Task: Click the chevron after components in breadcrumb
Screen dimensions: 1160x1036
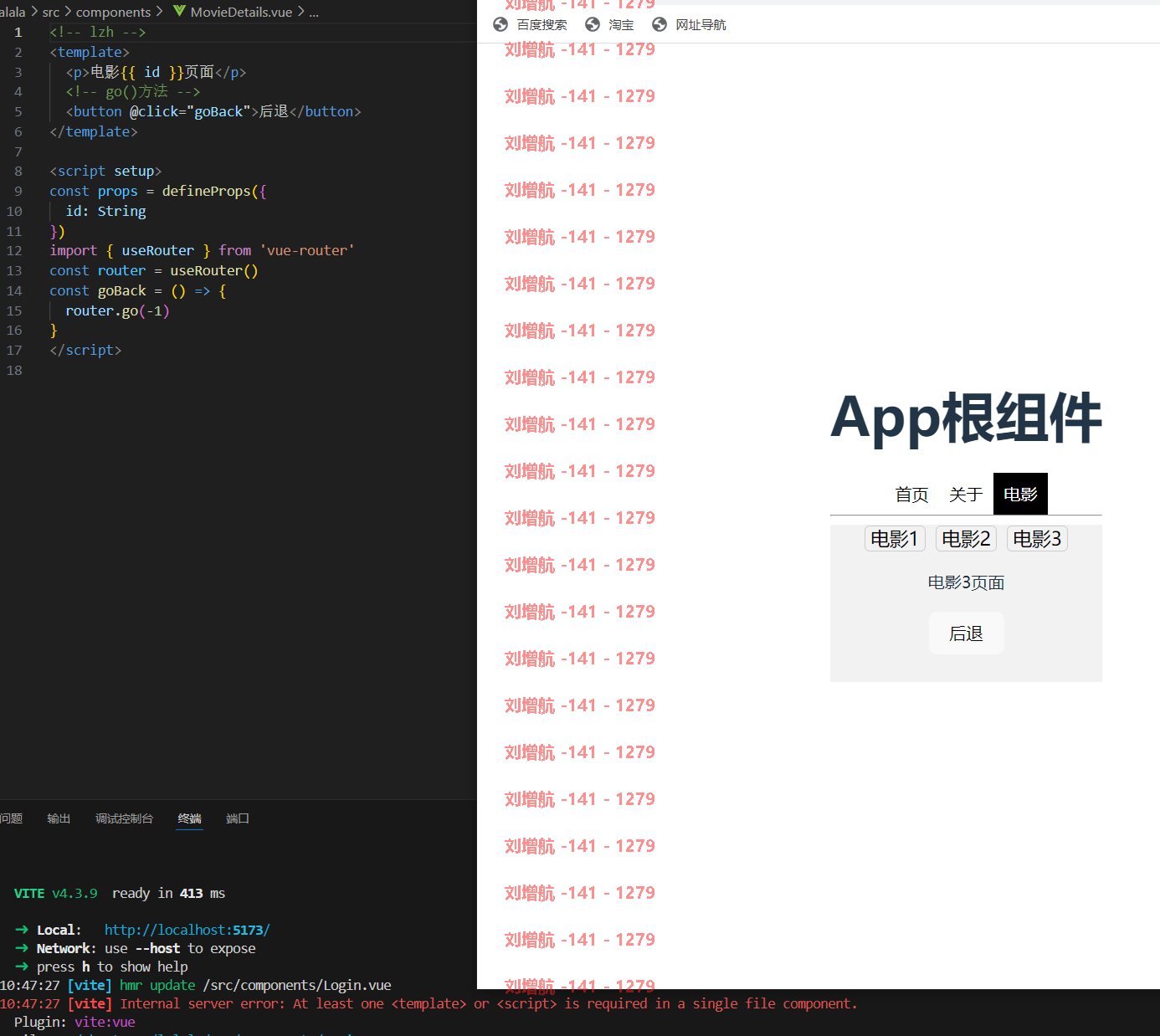Action: click(159, 12)
